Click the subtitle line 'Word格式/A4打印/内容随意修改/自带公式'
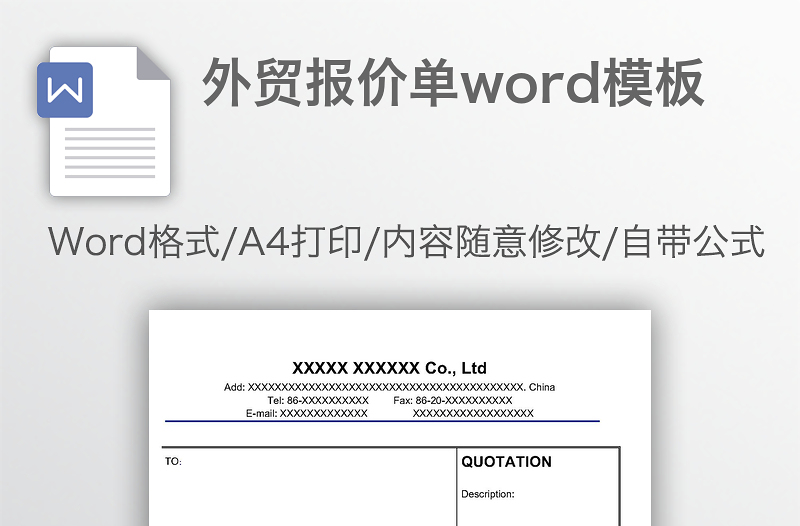 point(407,241)
